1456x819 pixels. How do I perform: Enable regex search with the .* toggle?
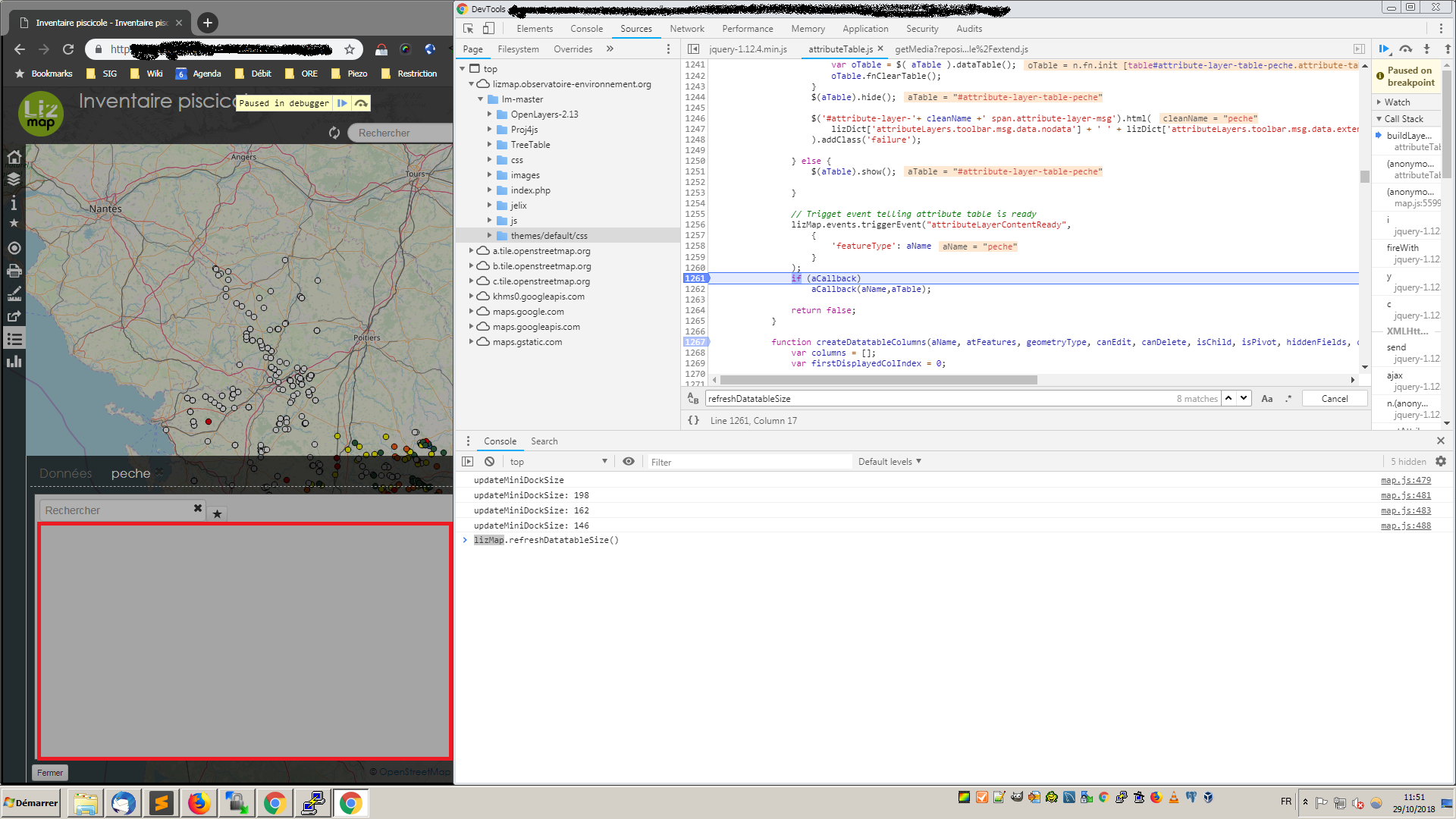[x=1288, y=398]
